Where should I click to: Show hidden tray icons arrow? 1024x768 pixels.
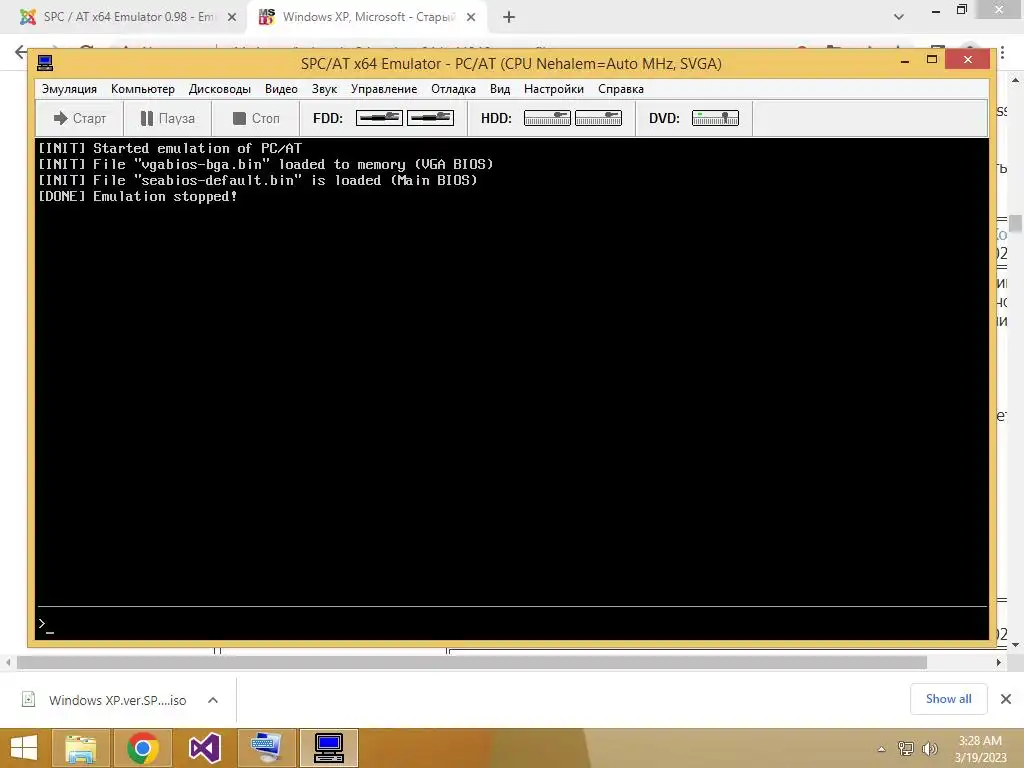pyautogui.click(x=882, y=749)
